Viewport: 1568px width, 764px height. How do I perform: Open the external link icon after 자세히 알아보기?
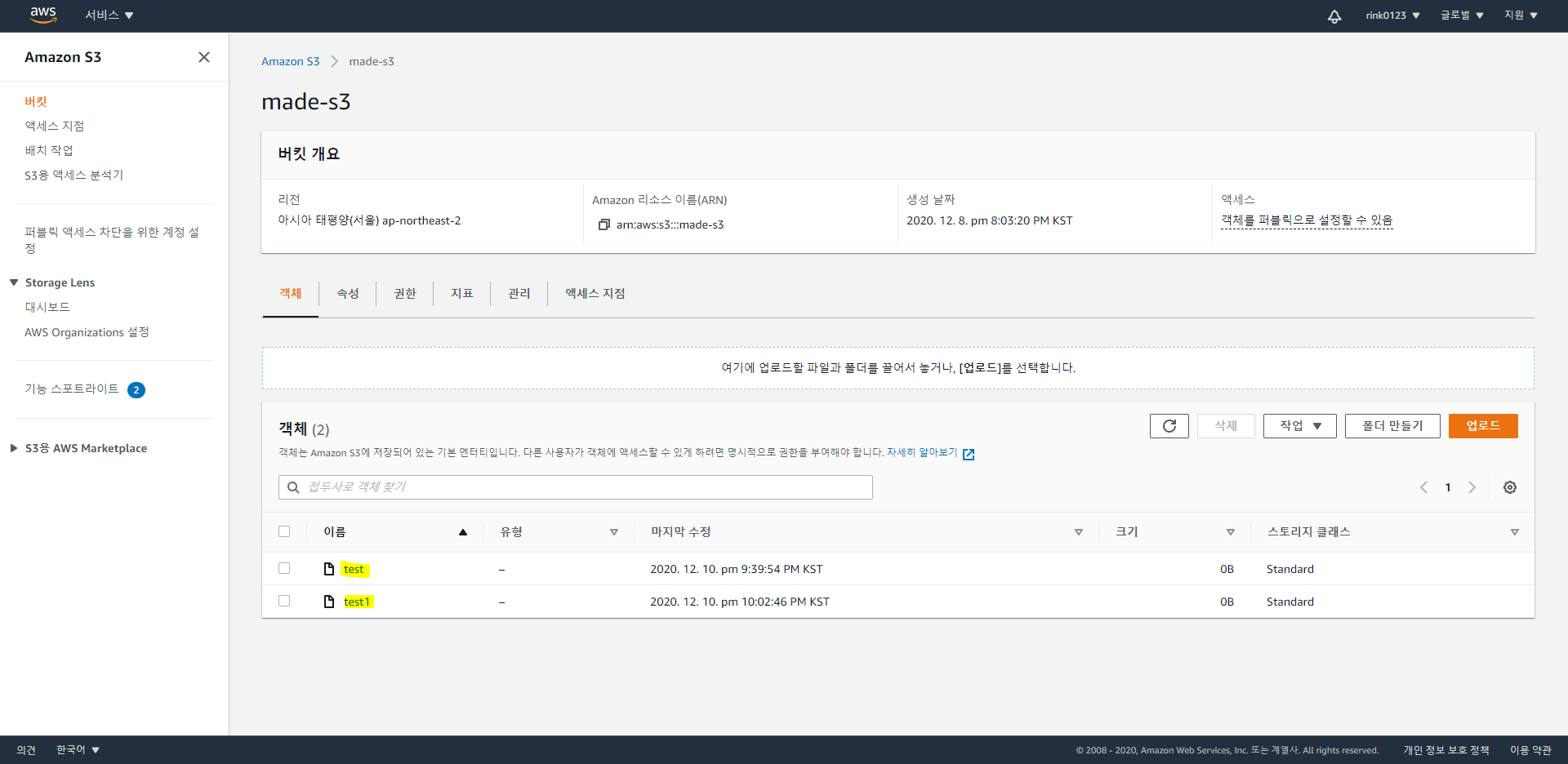point(969,455)
